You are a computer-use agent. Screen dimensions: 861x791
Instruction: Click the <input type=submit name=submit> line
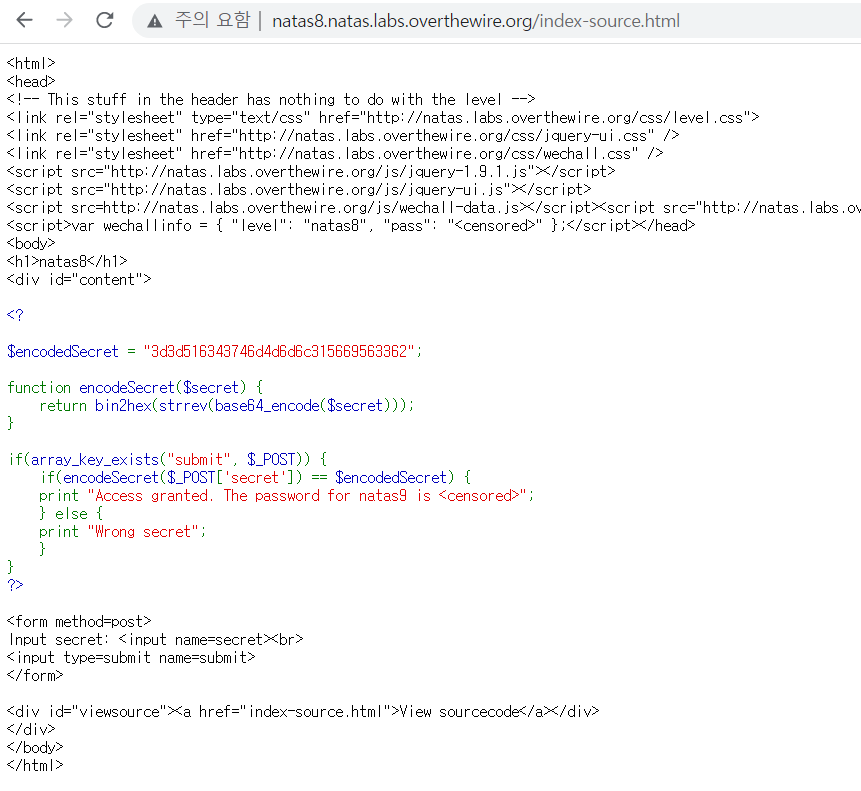tap(131, 658)
